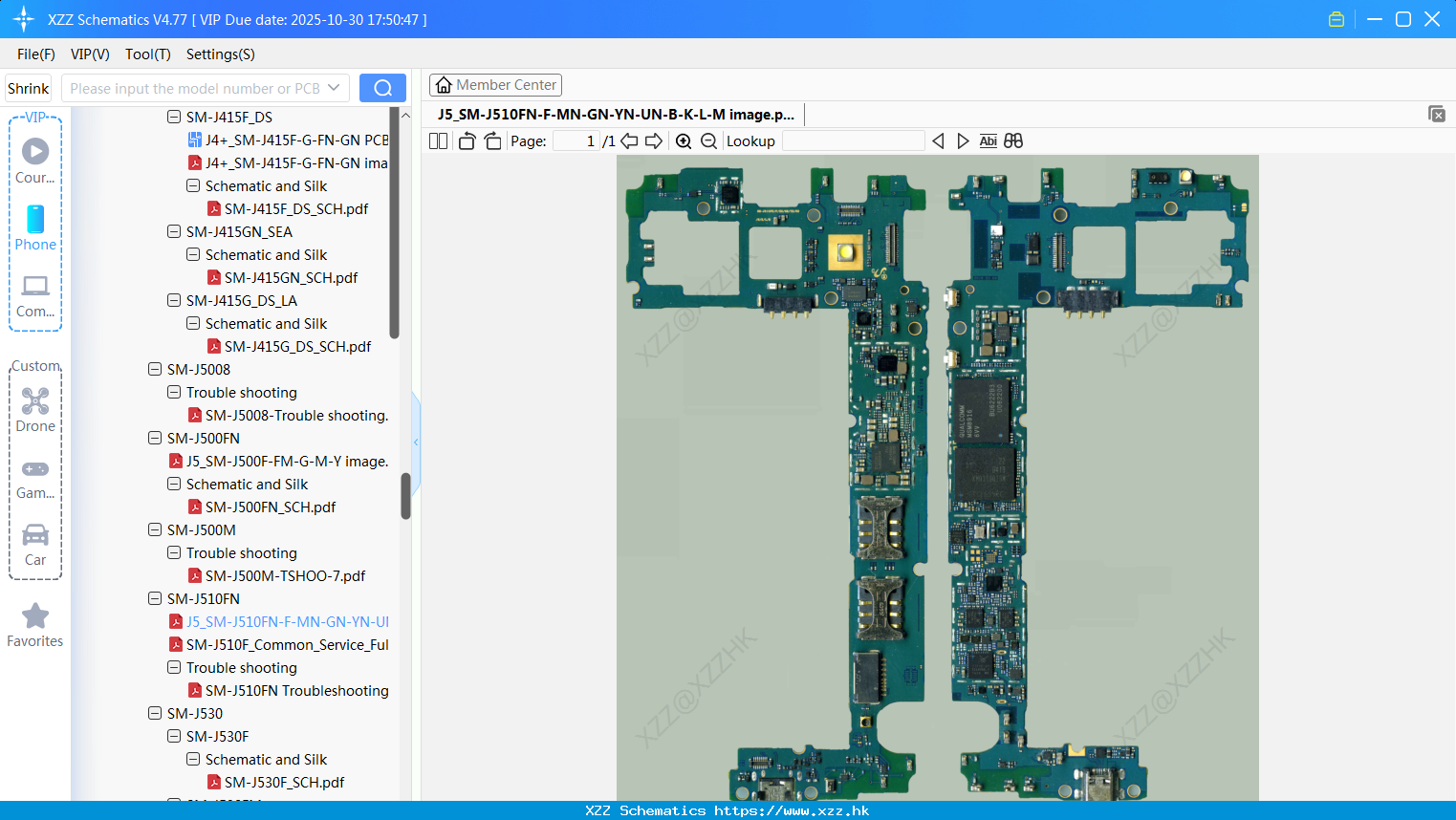
Task: Open SM-J530F_SCH.pdf
Action: 275,782
